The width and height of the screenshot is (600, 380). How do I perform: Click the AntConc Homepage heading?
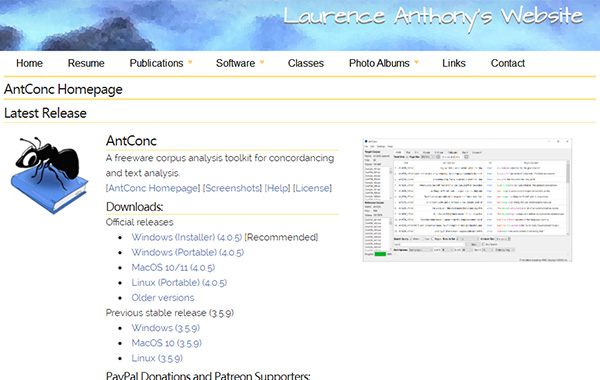pyautogui.click(x=63, y=89)
